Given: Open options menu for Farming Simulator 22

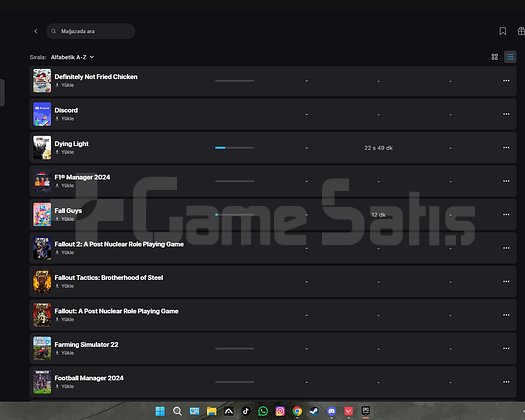Looking at the screenshot, I should pos(506,349).
